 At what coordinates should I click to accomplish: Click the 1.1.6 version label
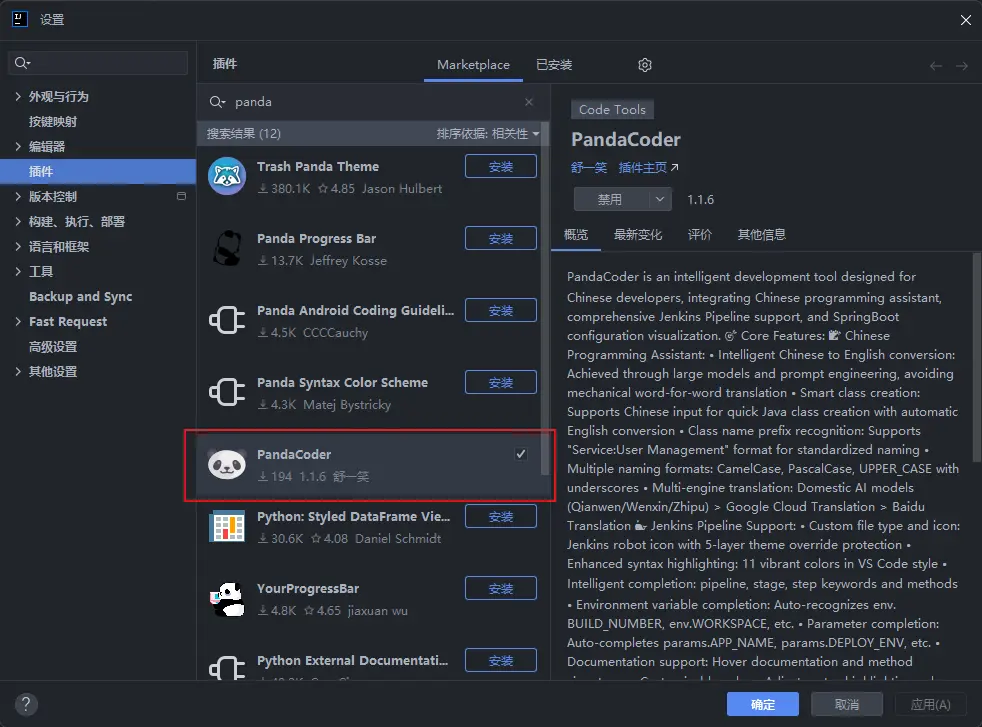700,200
